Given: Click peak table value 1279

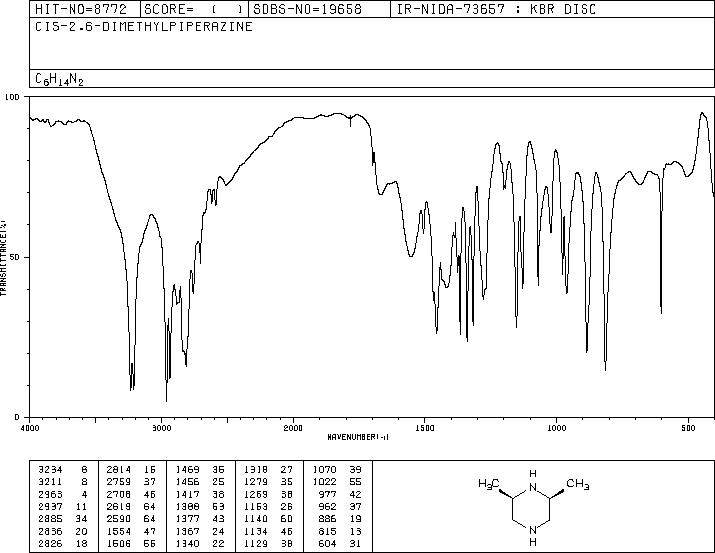Looking at the screenshot, I should [x=256, y=482].
